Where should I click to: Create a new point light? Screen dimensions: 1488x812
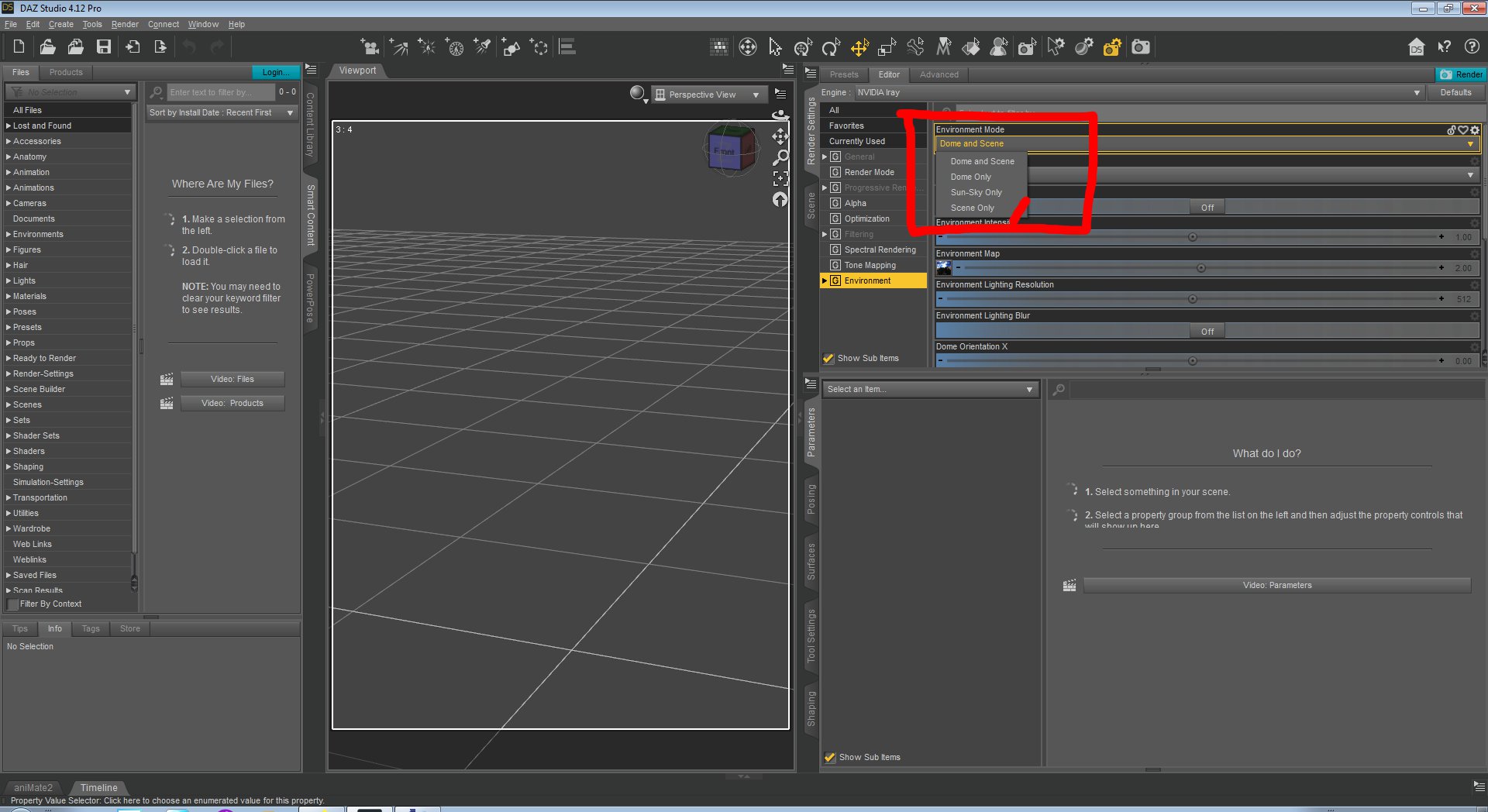427,47
